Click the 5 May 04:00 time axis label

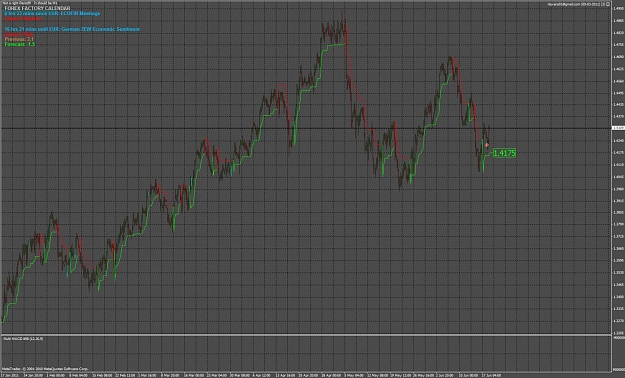pyautogui.click(x=355, y=375)
